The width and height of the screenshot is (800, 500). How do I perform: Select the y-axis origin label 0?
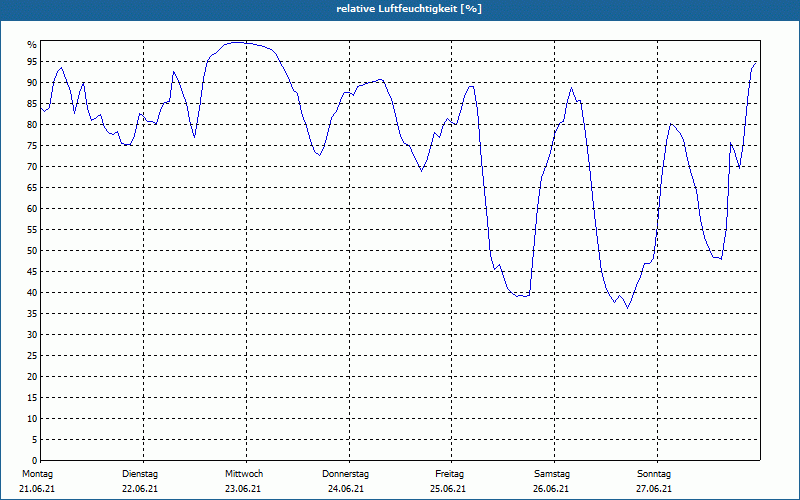point(35,461)
